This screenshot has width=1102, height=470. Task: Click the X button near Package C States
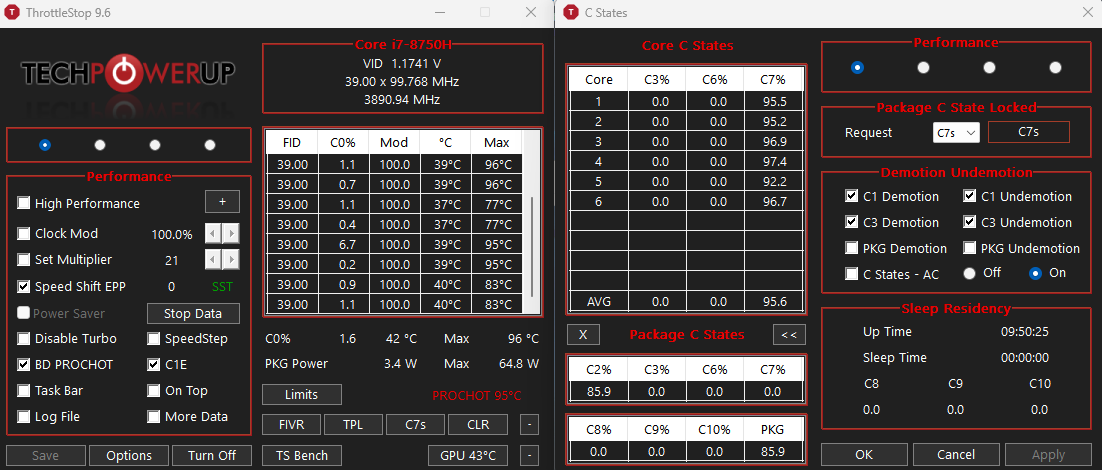[x=583, y=334]
